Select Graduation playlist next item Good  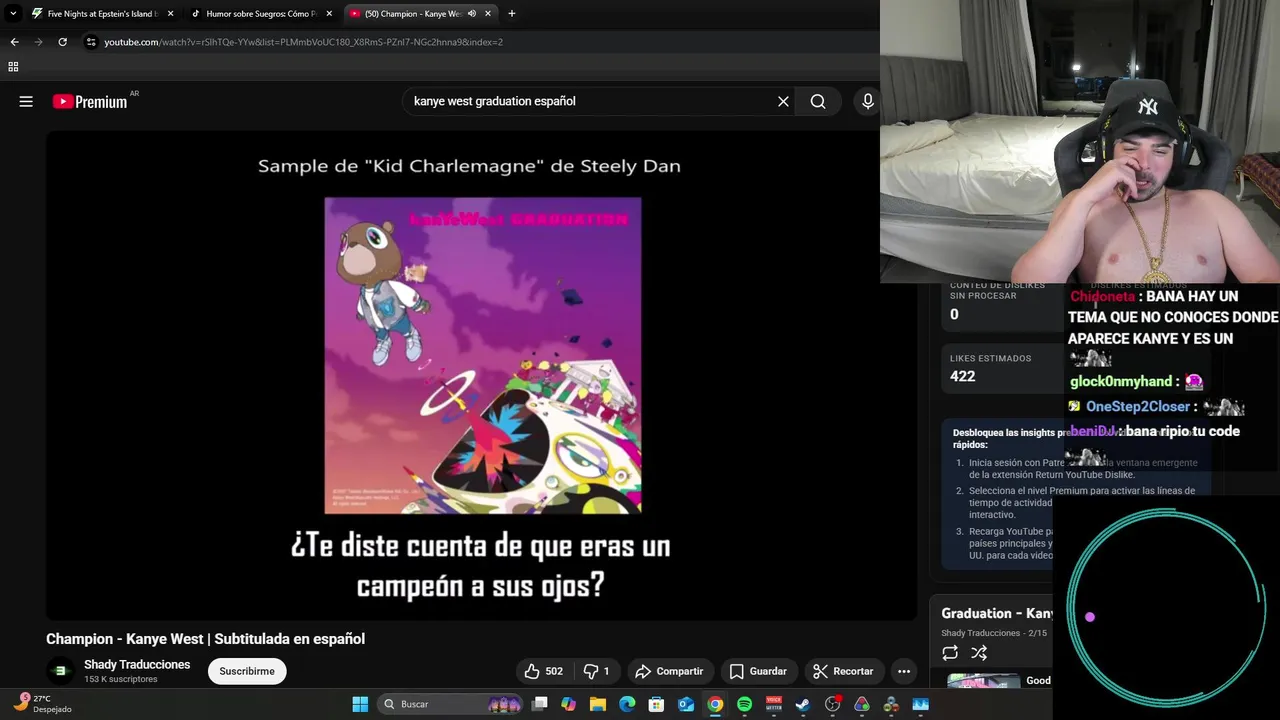coord(998,682)
